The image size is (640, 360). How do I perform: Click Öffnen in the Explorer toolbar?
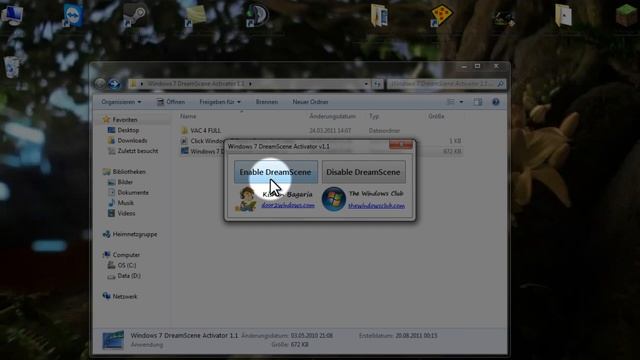point(171,102)
